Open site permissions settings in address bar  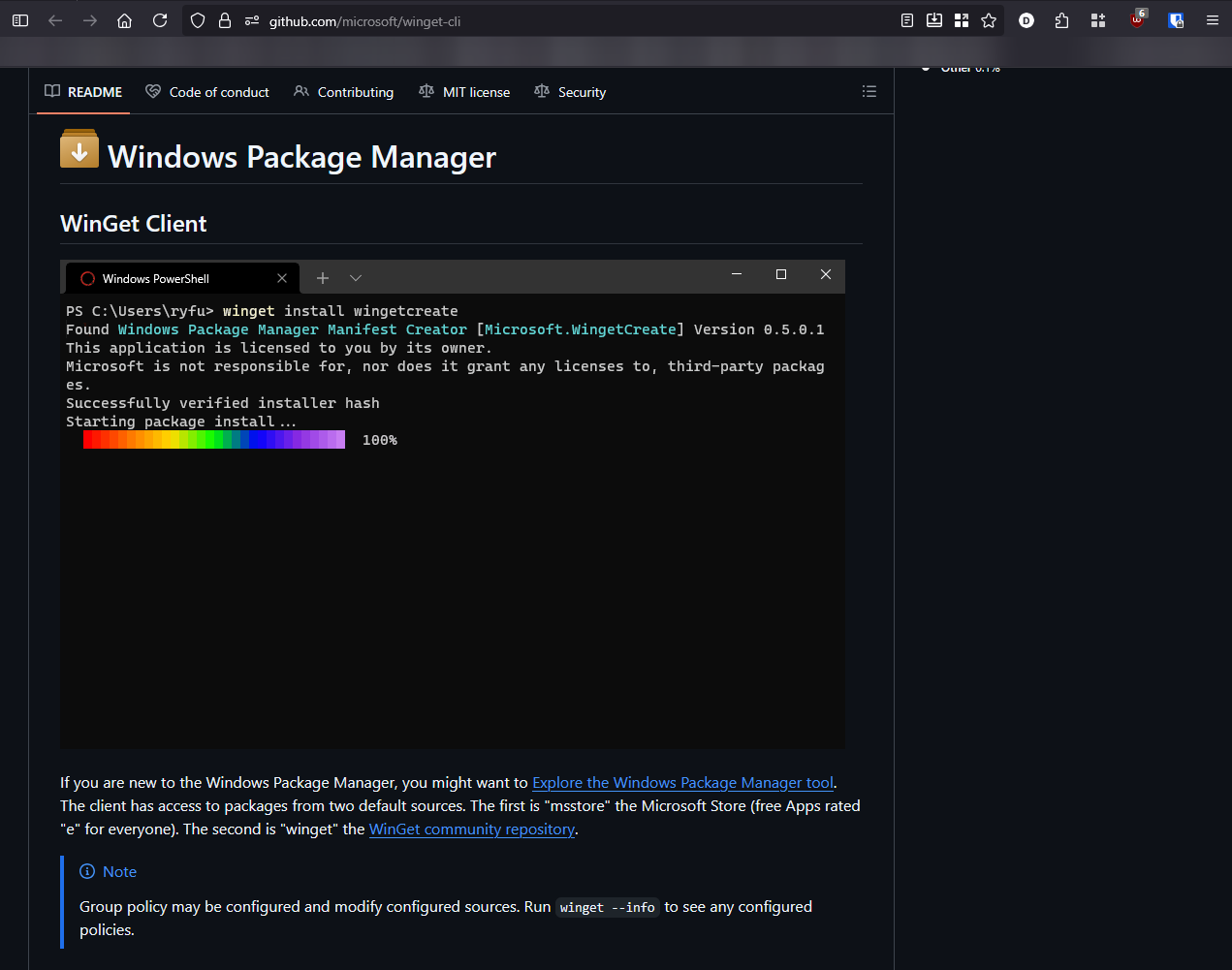[252, 20]
